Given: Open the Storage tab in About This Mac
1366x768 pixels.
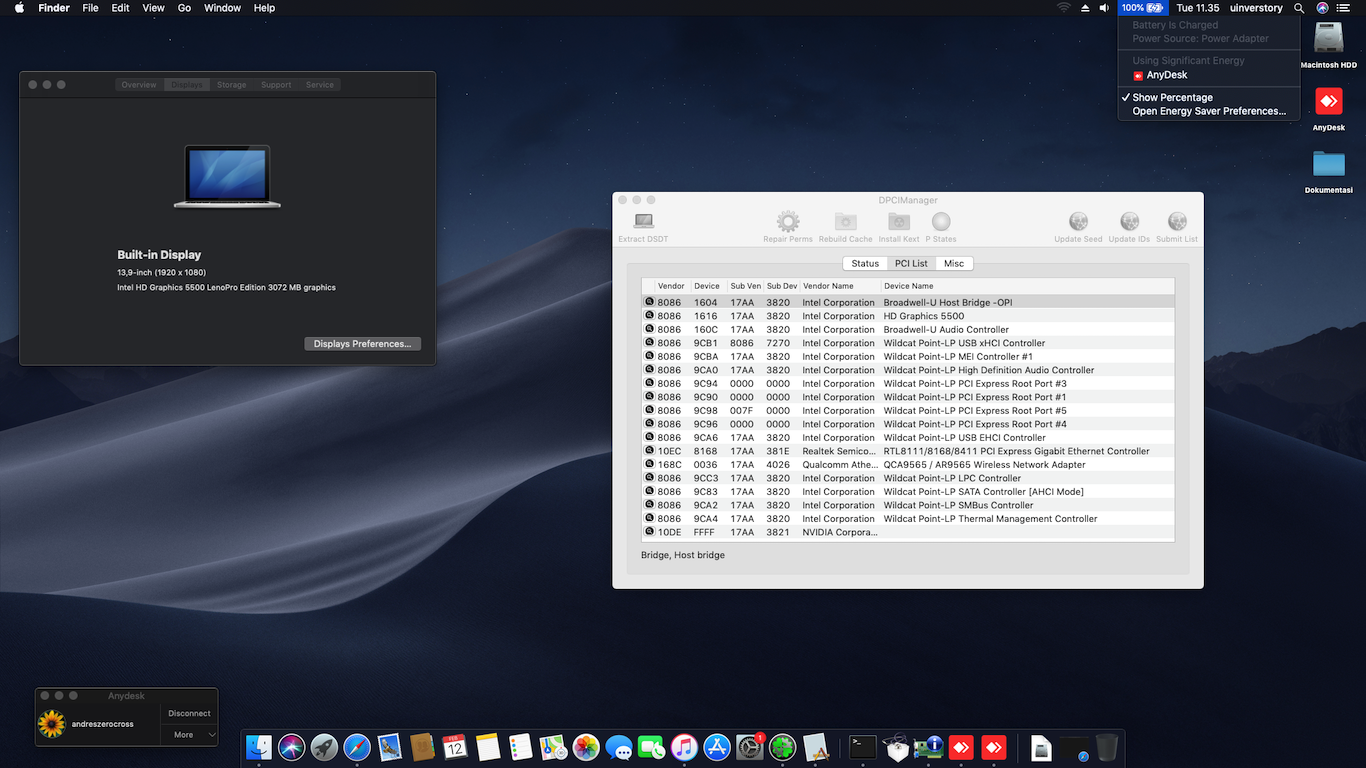Looking at the screenshot, I should 231,85.
